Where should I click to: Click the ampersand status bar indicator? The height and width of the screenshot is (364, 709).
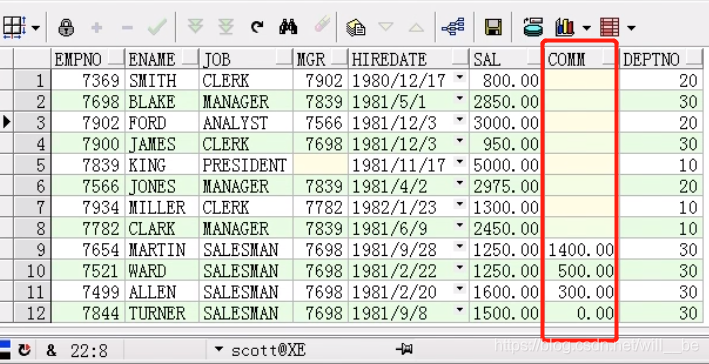pos(51,350)
